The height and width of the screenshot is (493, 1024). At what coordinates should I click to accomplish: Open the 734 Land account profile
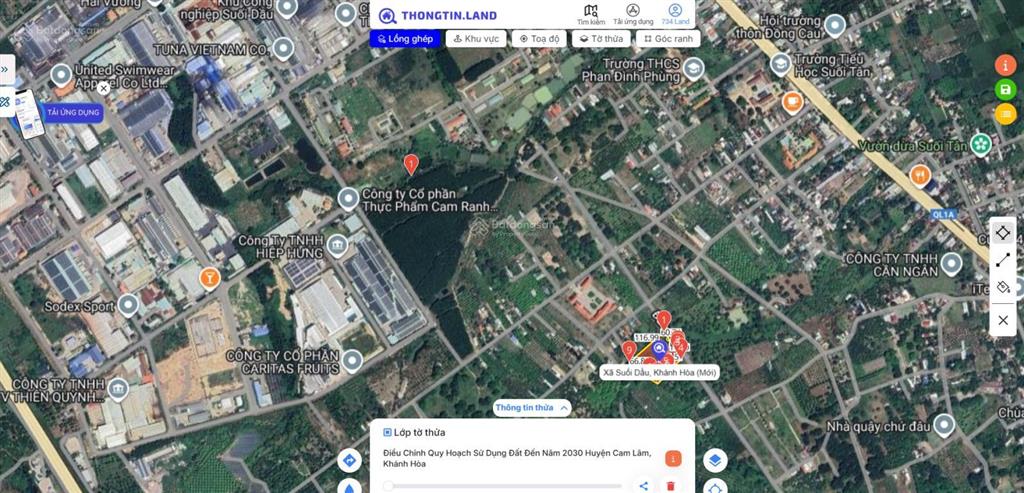point(675,14)
